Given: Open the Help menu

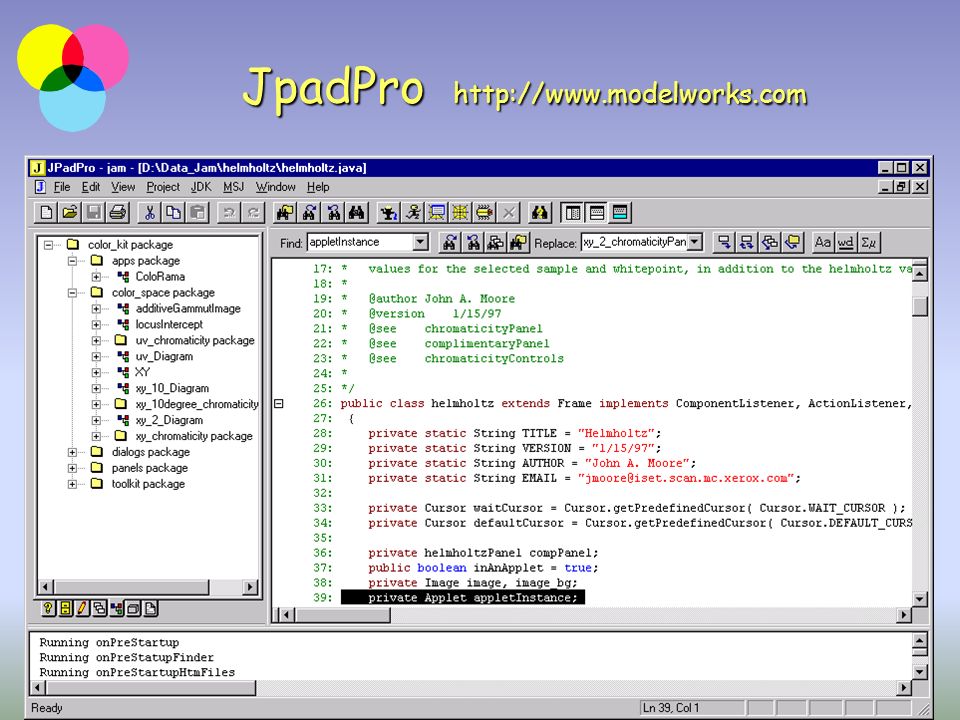Looking at the screenshot, I should 318,187.
